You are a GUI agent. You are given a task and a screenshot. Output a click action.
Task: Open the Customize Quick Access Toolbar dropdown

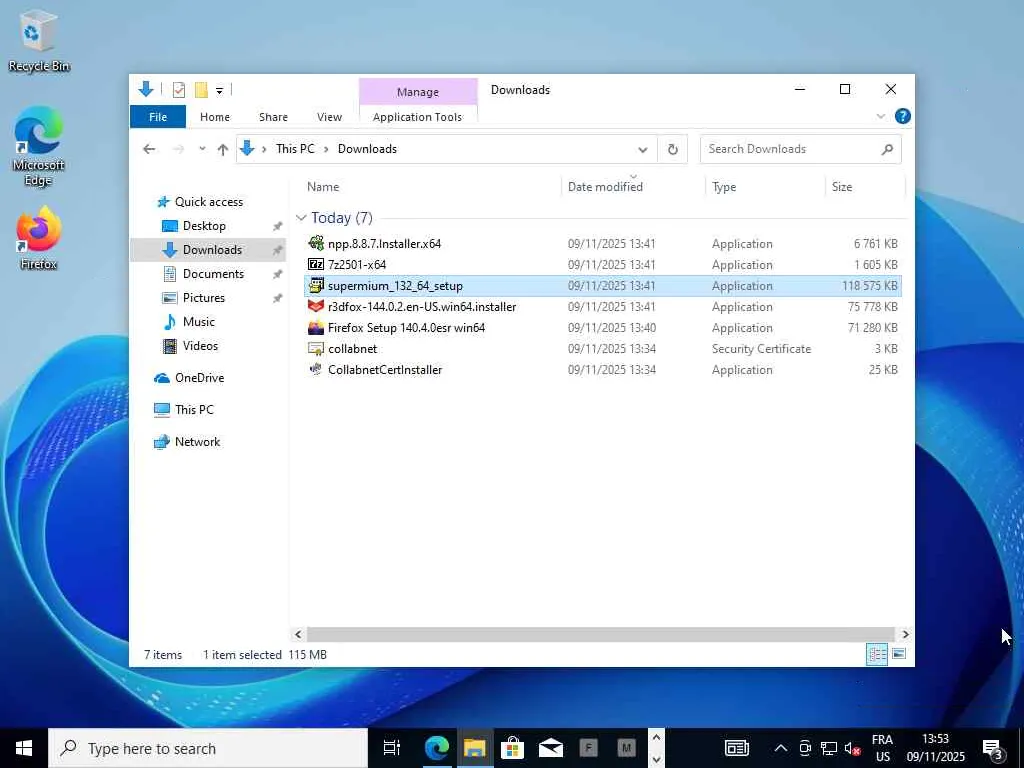[219, 91]
